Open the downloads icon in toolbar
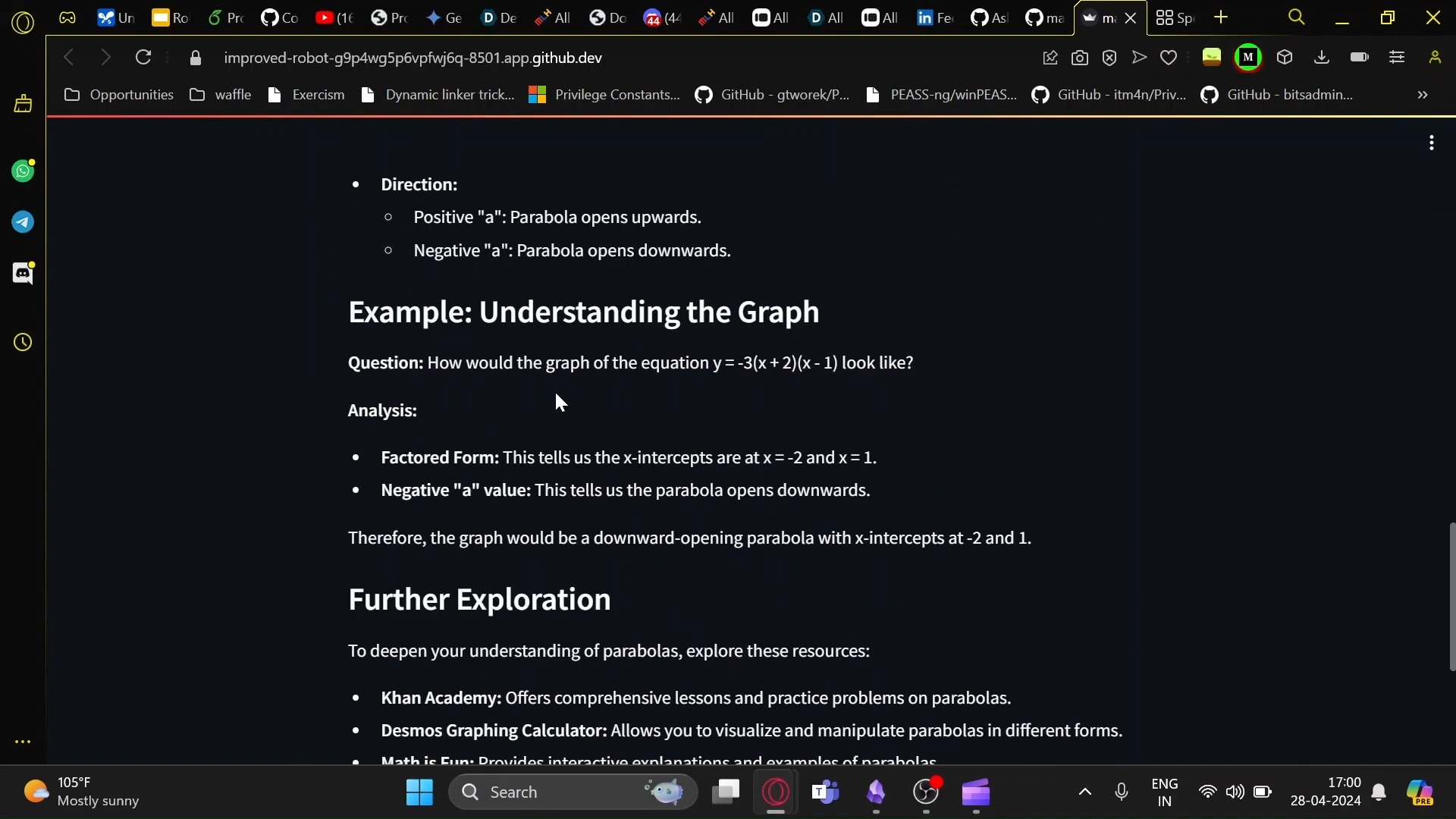The width and height of the screenshot is (1456, 819). tap(1322, 58)
